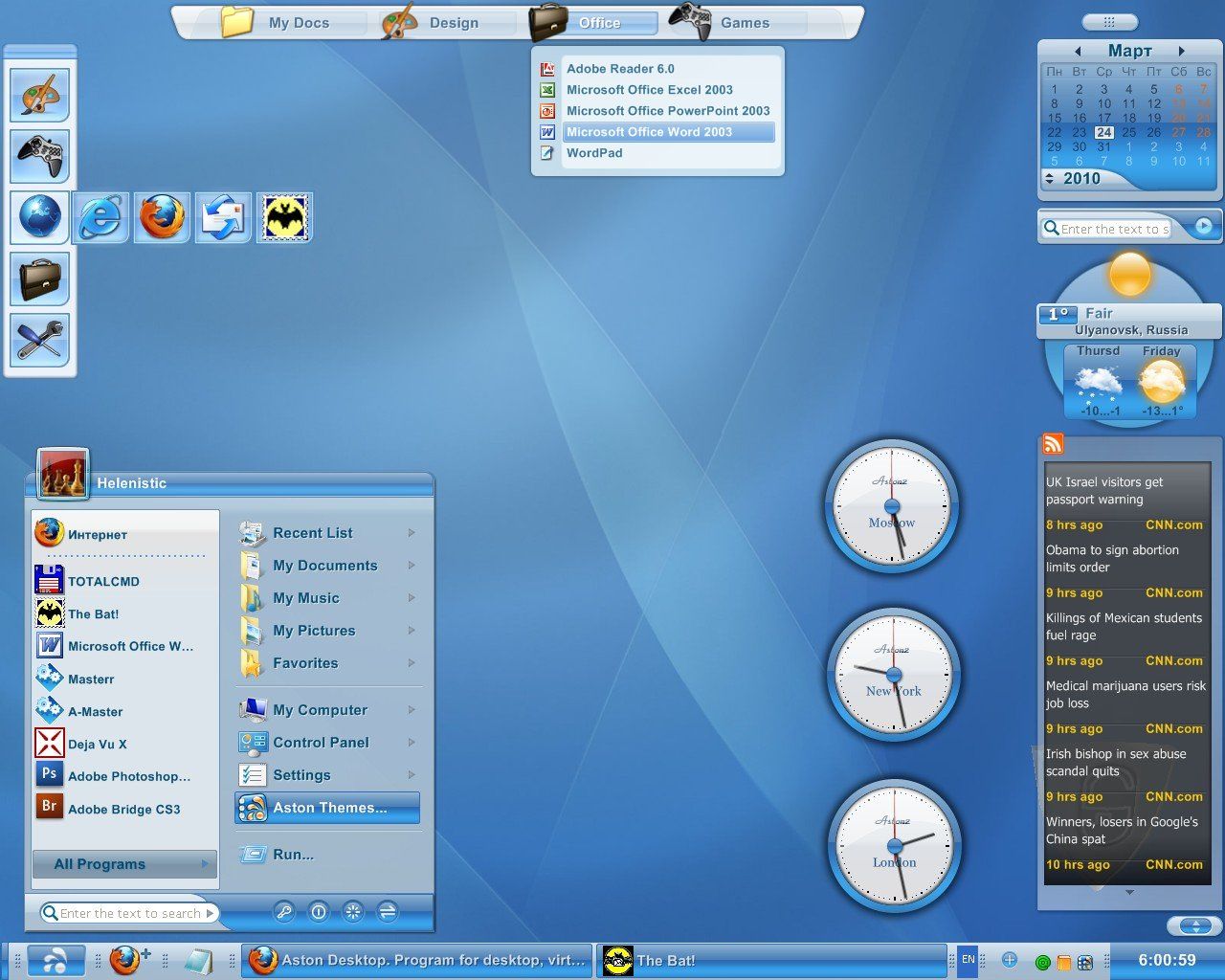This screenshot has height=980, width=1225.
Task: Click the RSS feed icon
Action: click(x=1053, y=444)
